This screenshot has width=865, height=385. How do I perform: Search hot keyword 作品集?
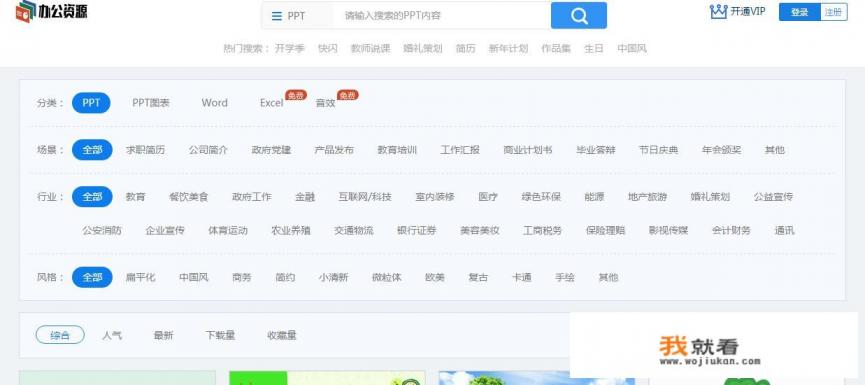pos(556,49)
